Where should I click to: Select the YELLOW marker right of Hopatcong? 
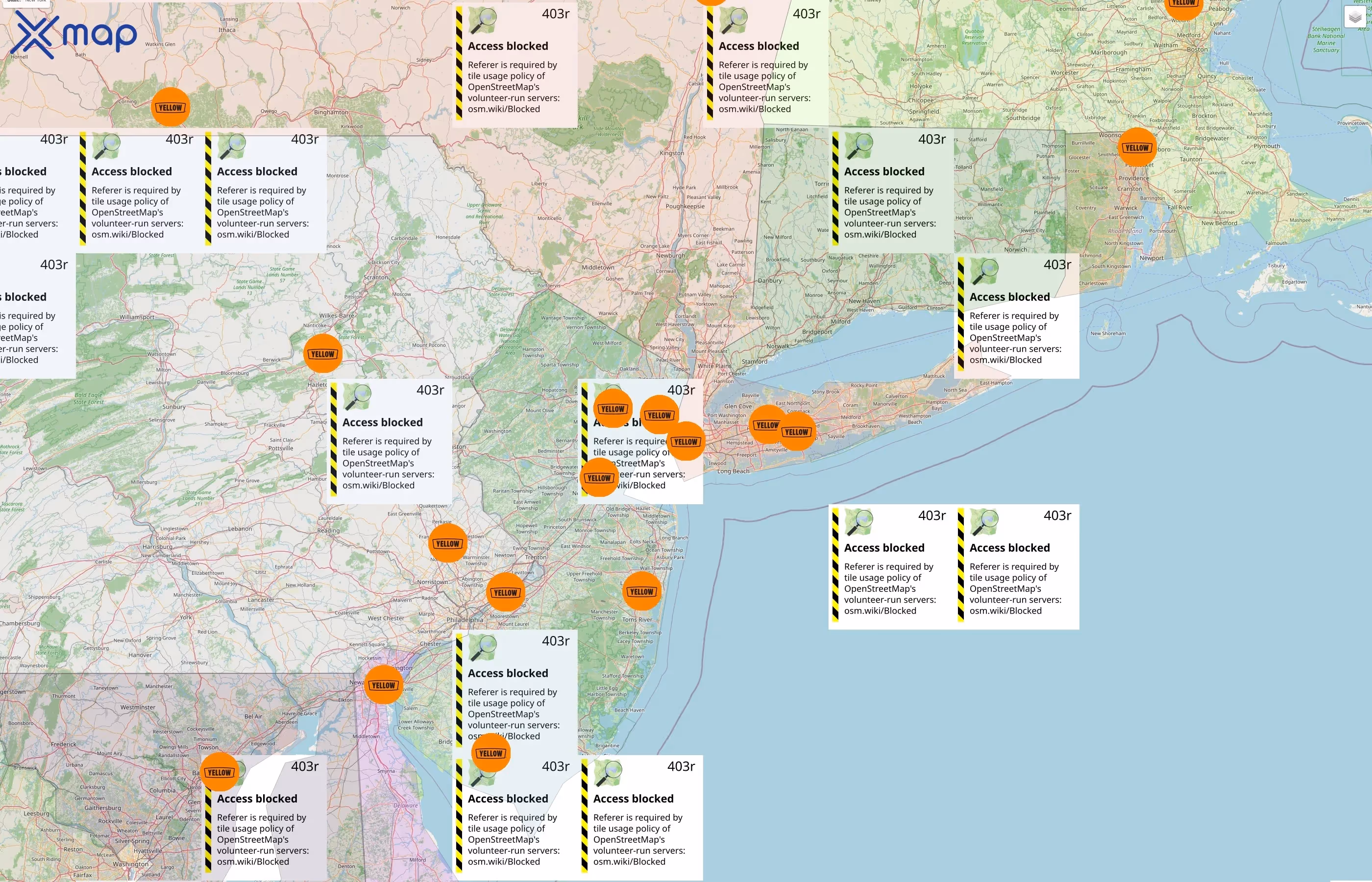(613, 408)
